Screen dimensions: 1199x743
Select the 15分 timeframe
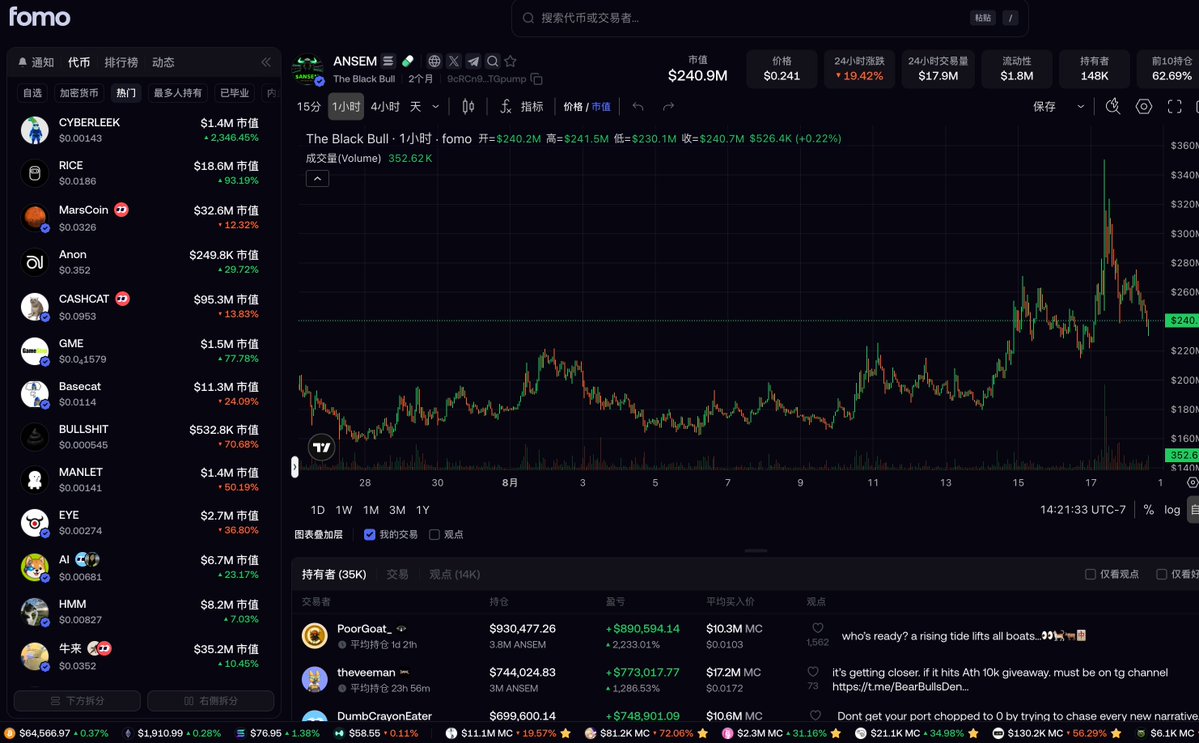tap(309, 107)
